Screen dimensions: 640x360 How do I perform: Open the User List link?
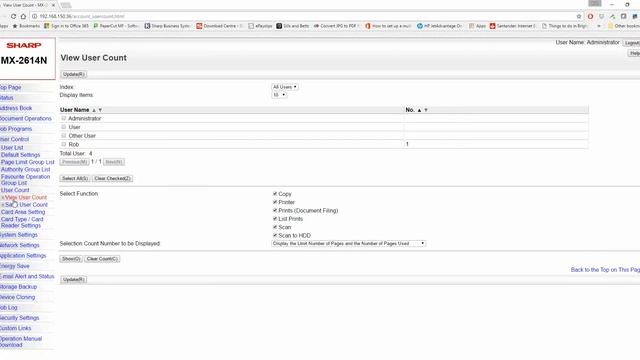click(12, 148)
